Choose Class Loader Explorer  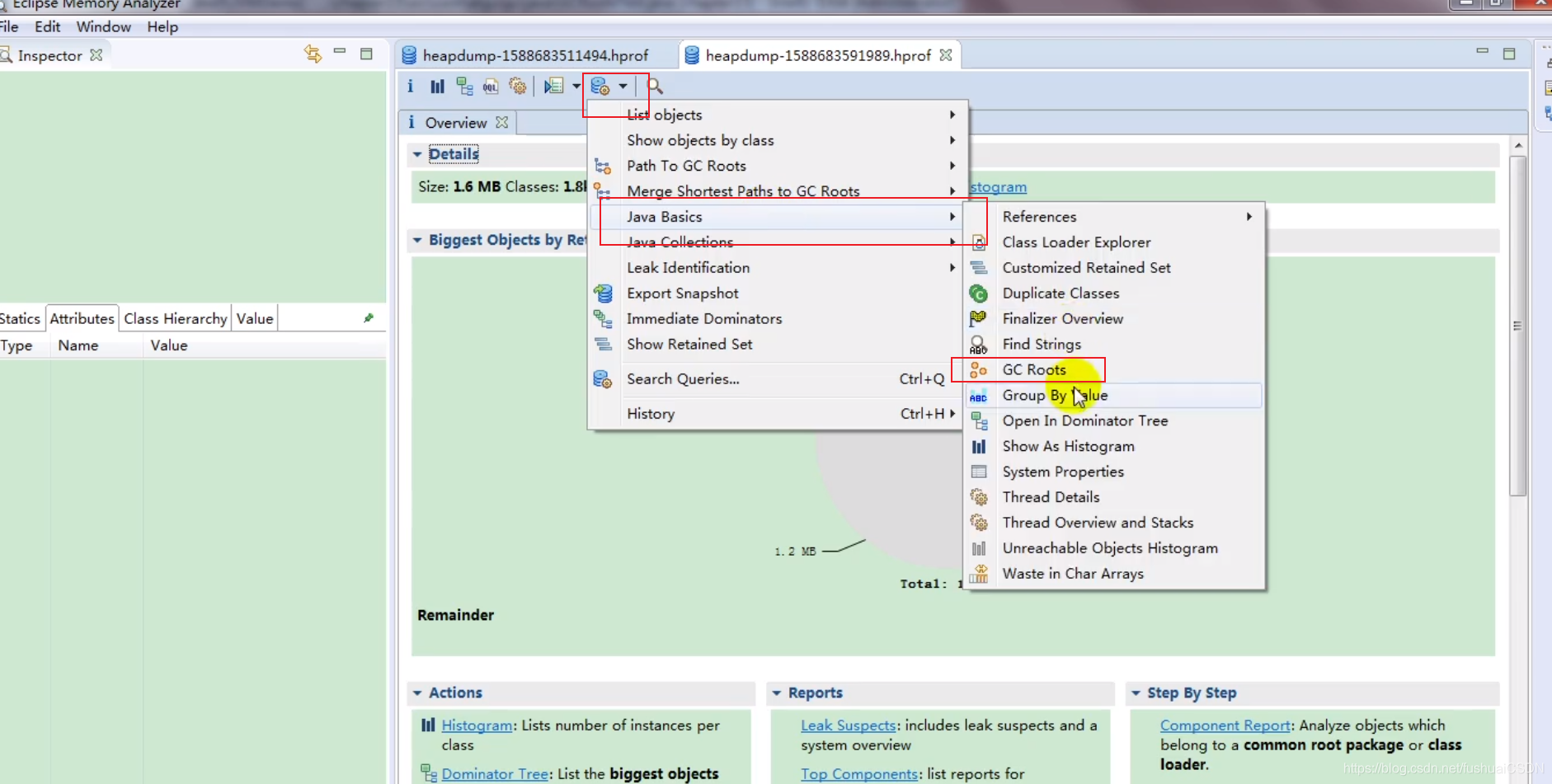coord(1115,242)
